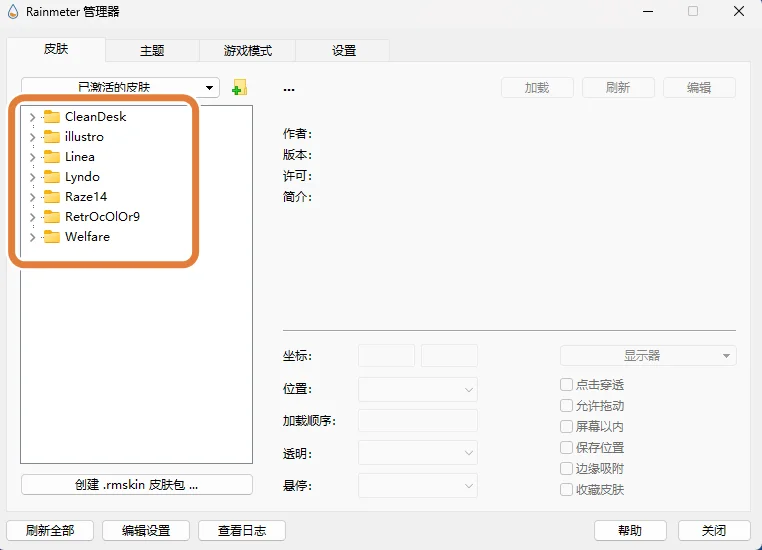This screenshot has width=762, height=550.
Task: Expand the Raze14 tree node
Action: (x=33, y=197)
